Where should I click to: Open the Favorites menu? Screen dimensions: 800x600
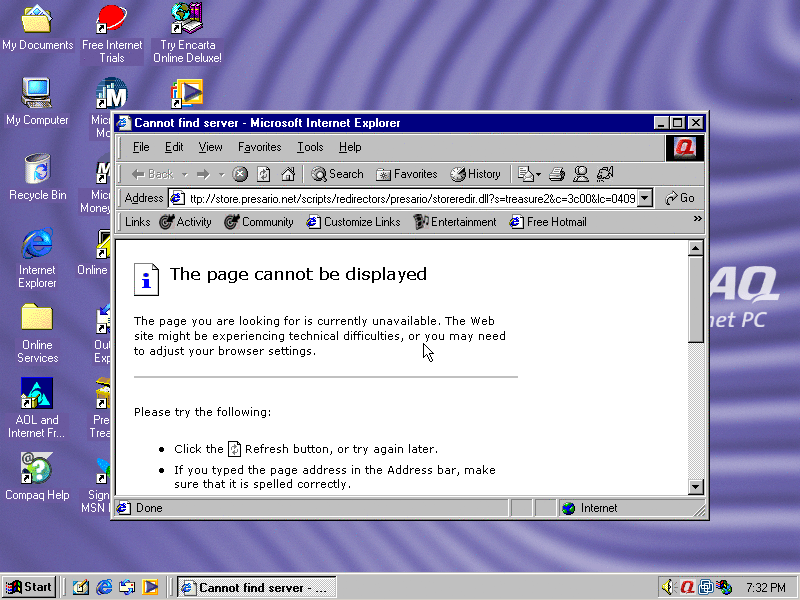[x=259, y=147]
